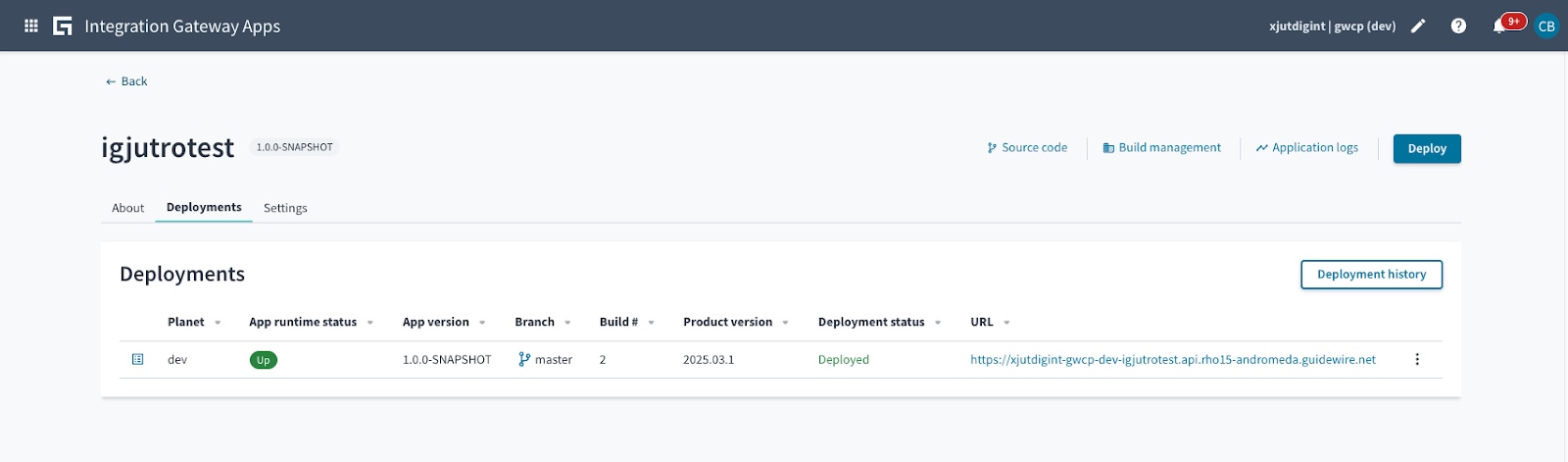Screen dimensions: 1568x462
Task: Open the Source code link
Action: pyautogui.click(x=1027, y=148)
